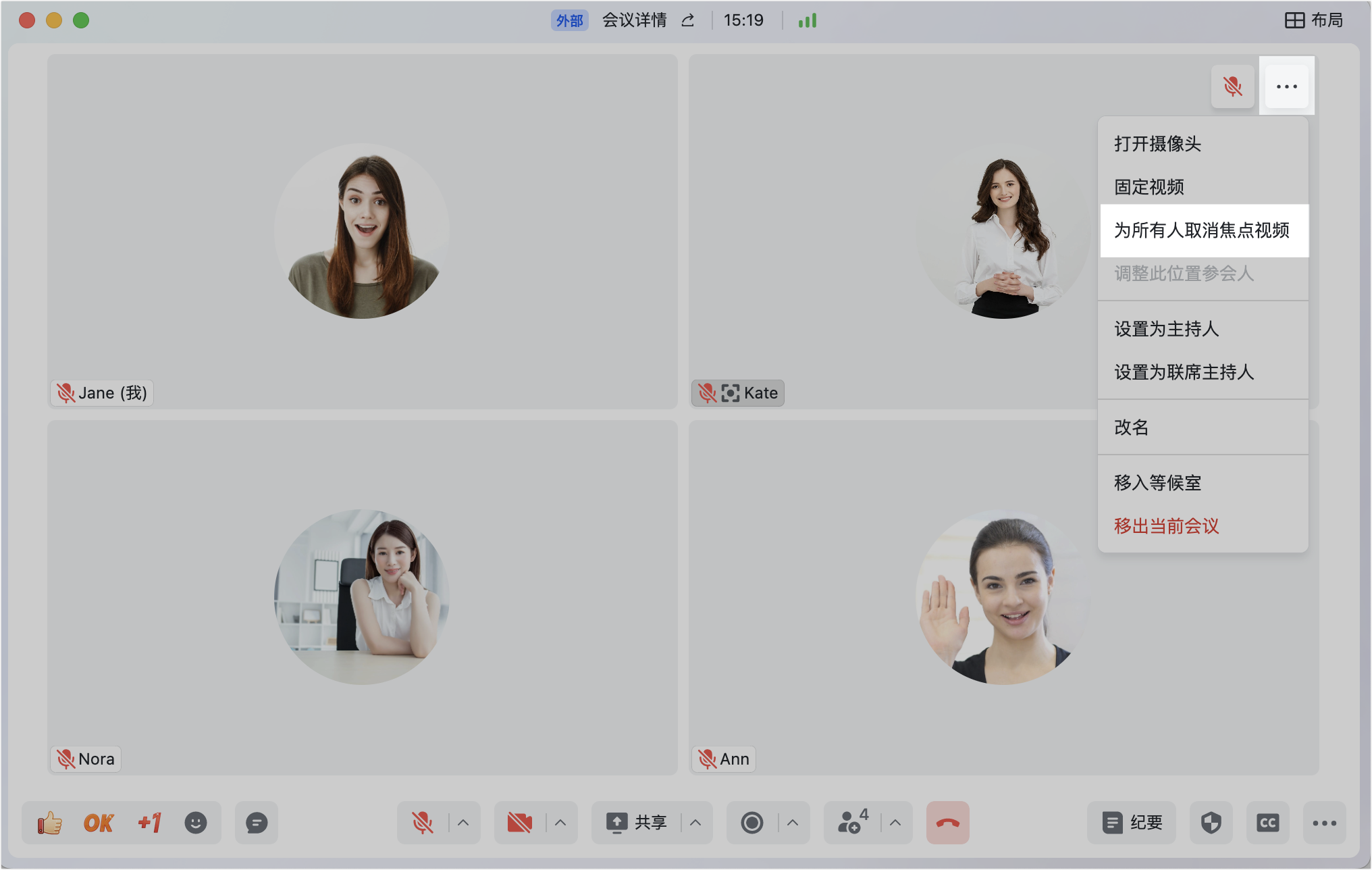Toggle my camera in bottom toolbar
The image size is (1372, 870).
tap(520, 823)
